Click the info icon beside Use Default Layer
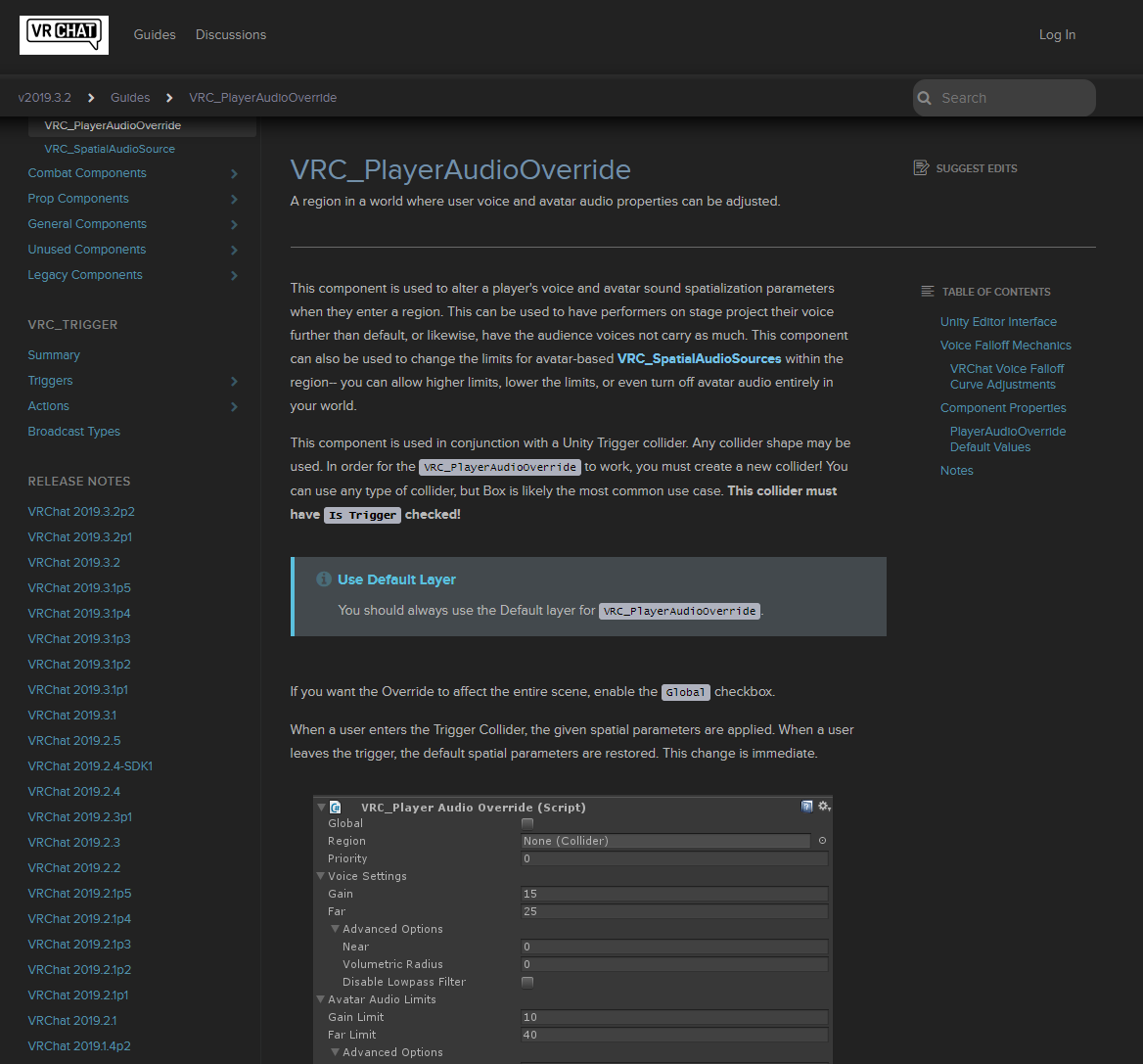This screenshot has width=1143, height=1064. click(324, 579)
